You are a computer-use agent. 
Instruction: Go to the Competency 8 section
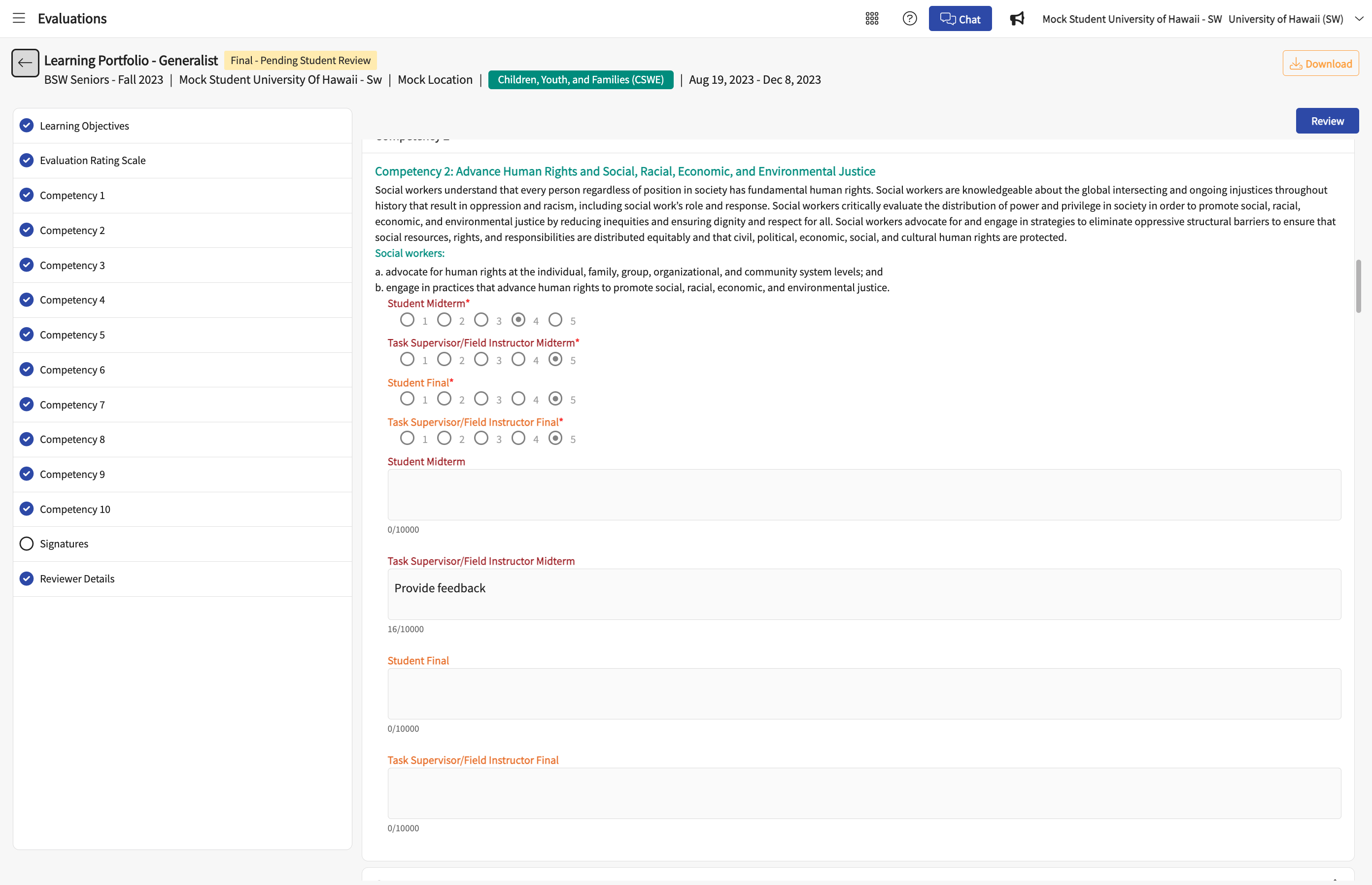(x=182, y=439)
